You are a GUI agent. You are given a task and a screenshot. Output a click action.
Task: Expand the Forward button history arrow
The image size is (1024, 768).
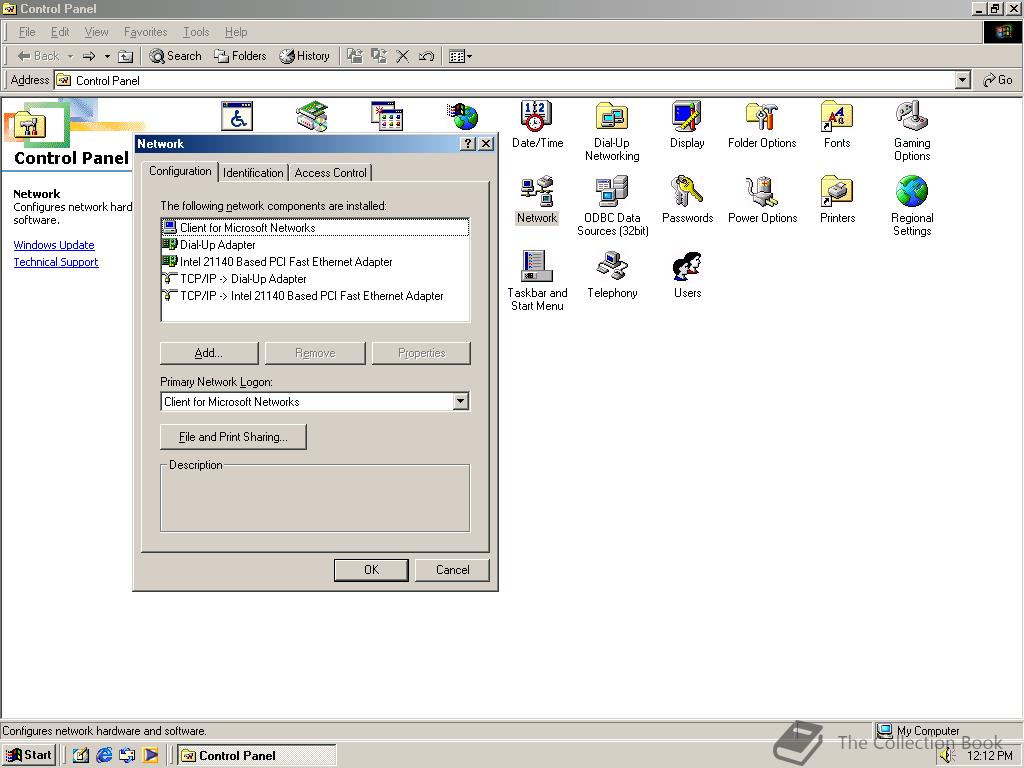pos(107,56)
